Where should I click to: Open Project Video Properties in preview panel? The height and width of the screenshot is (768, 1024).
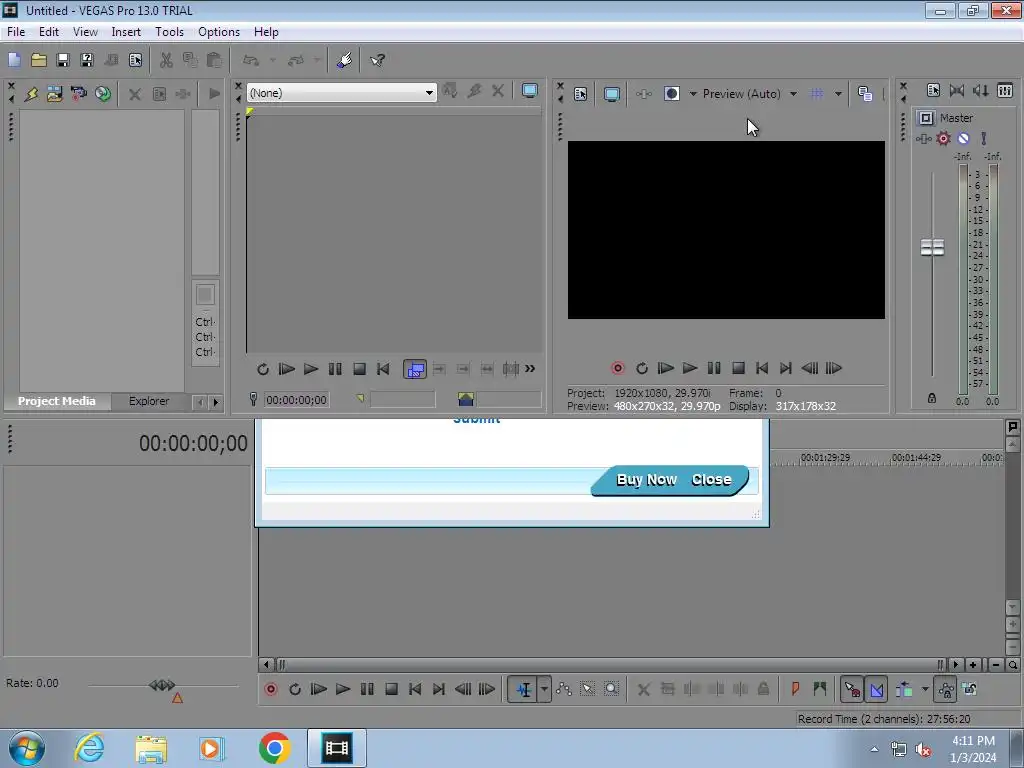[581, 94]
